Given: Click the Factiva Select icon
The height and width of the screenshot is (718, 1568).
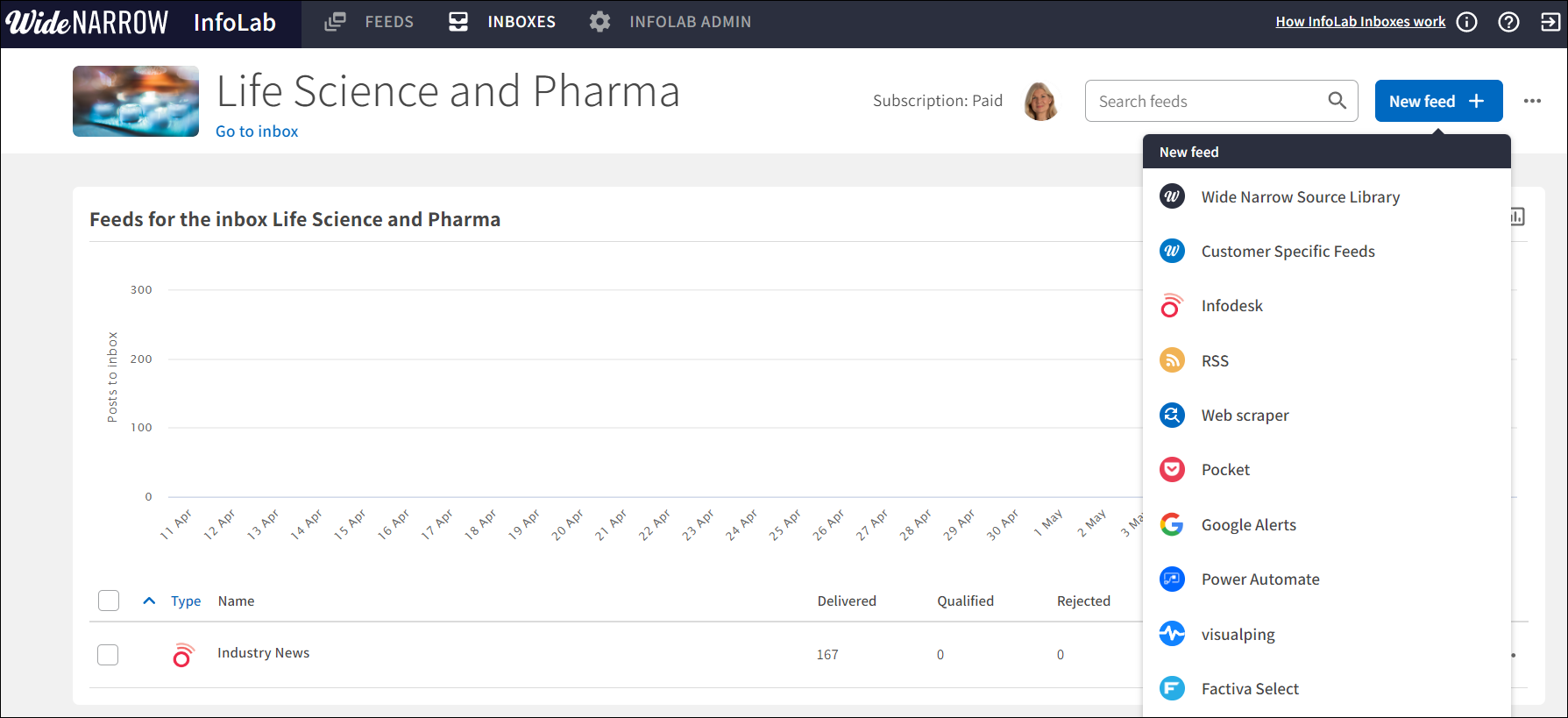Looking at the screenshot, I should tap(1172, 688).
